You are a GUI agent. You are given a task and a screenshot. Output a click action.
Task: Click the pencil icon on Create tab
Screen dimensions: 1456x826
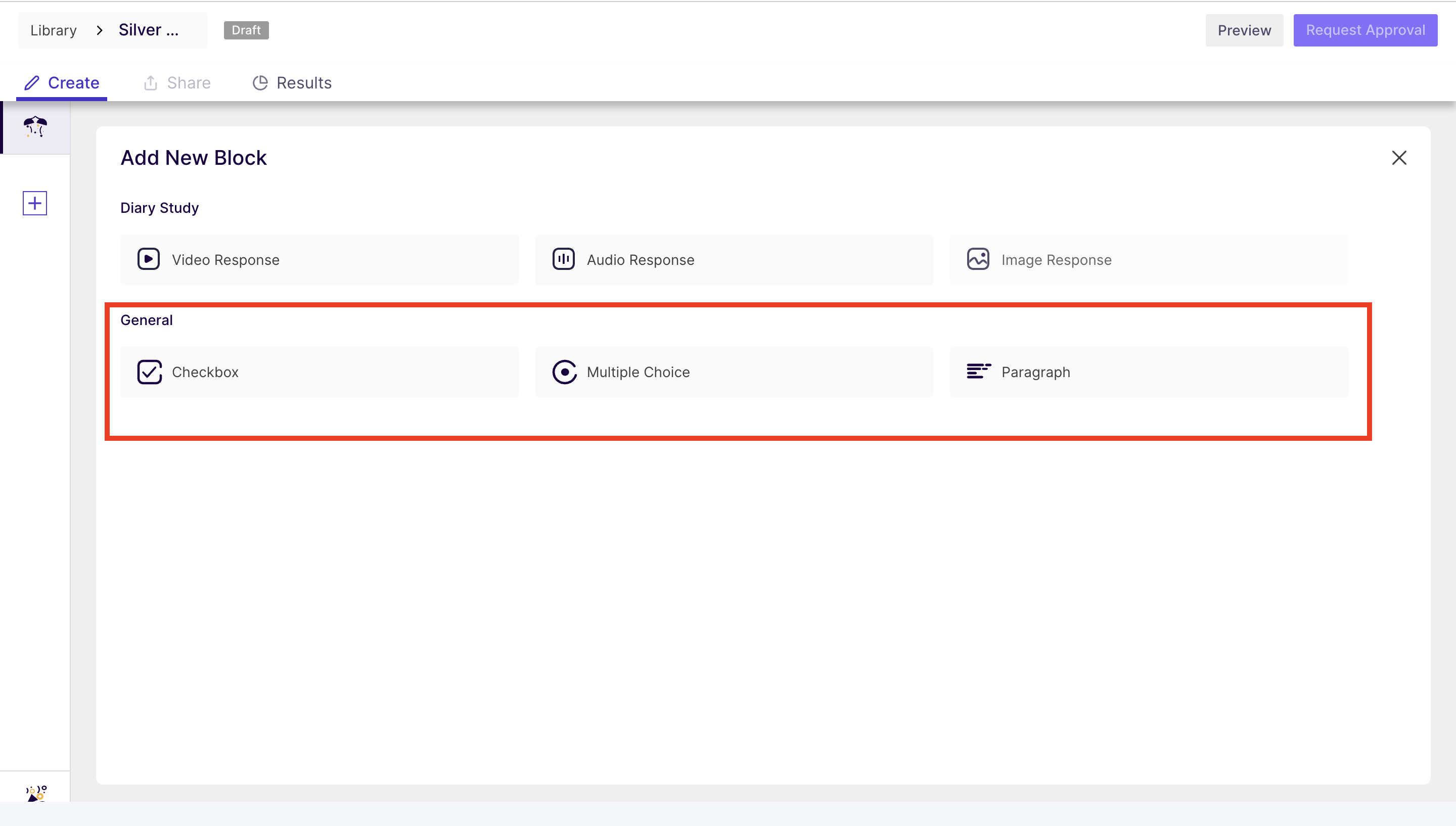pos(32,83)
